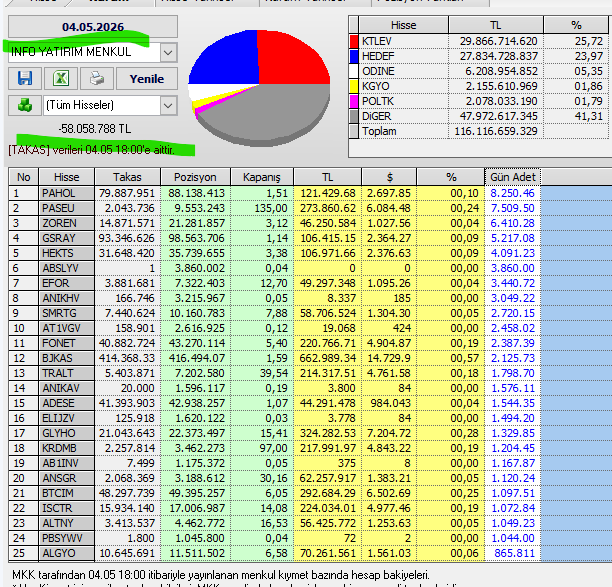Select the AT1VGV stock cell
The image size is (612, 587).
[x=67, y=328]
